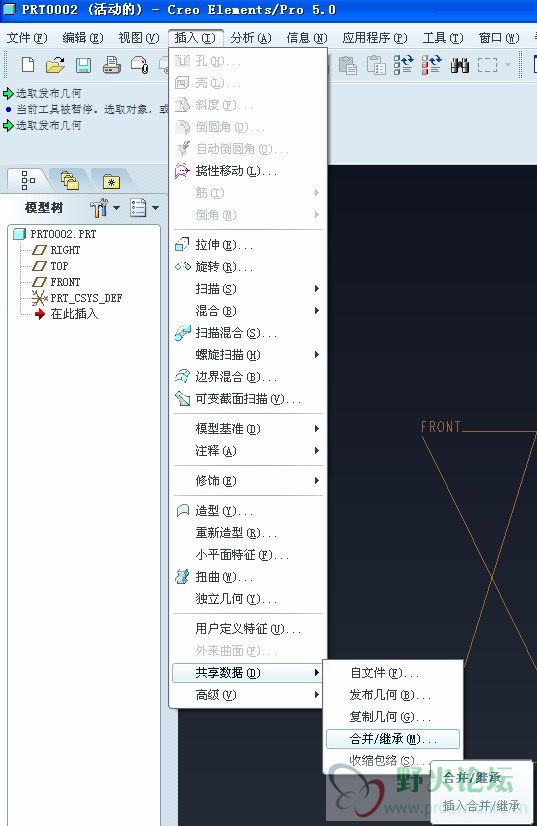Screen dimensions: 537x826
Task: Open the Model Tree tab icon
Action: point(28,180)
